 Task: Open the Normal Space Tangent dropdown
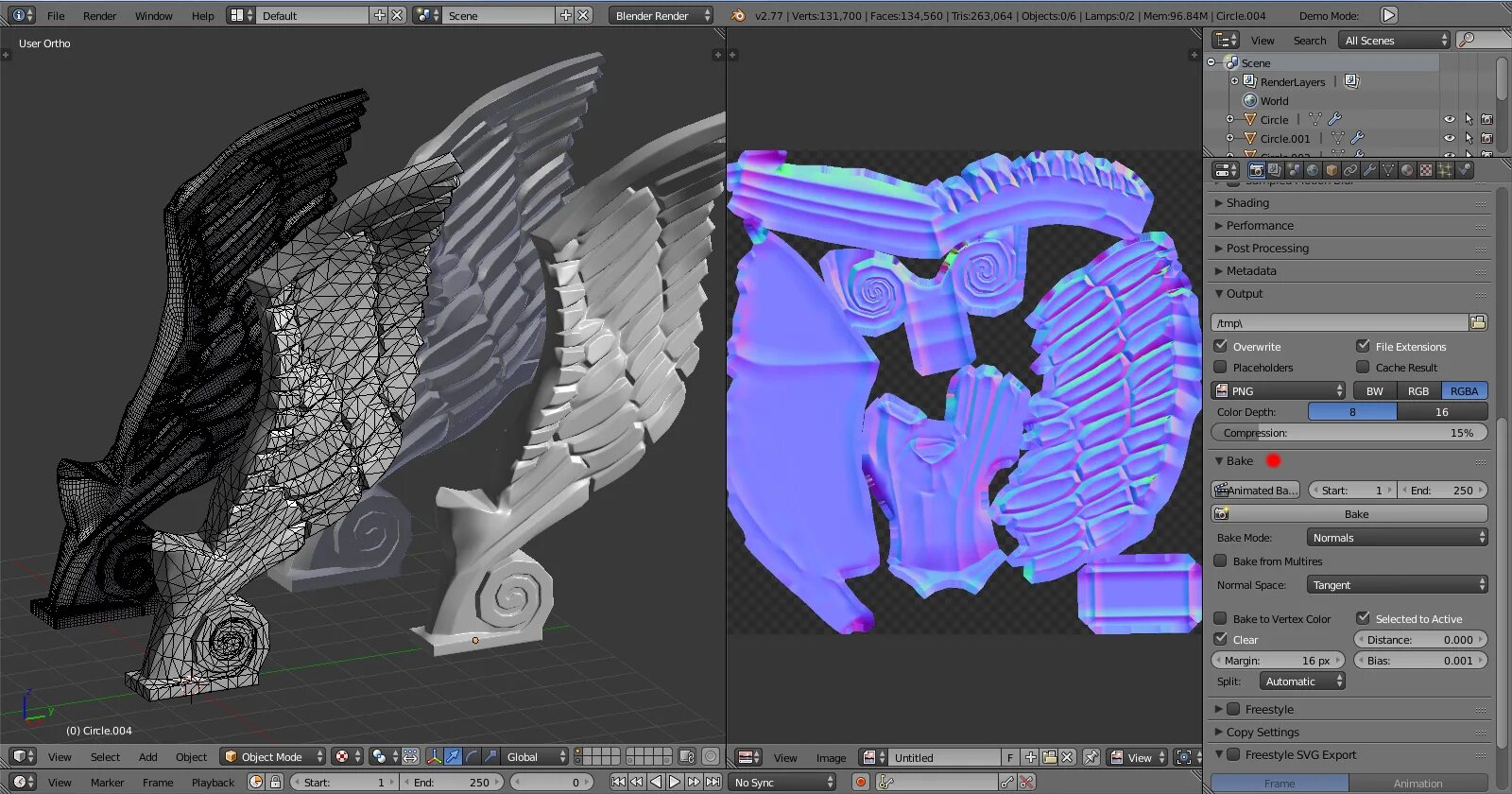click(x=1397, y=584)
